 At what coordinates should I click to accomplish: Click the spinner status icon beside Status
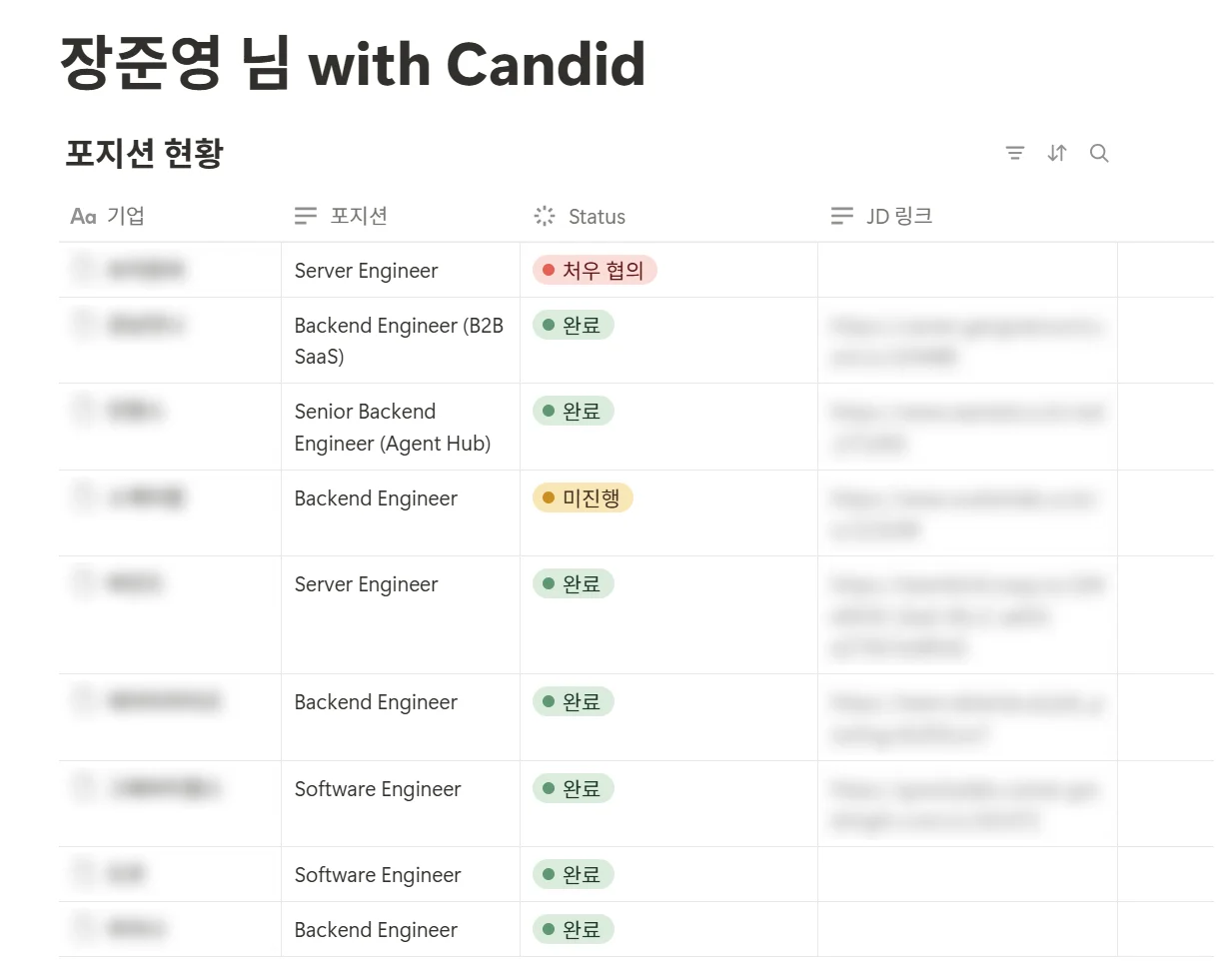click(x=544, y=215)
